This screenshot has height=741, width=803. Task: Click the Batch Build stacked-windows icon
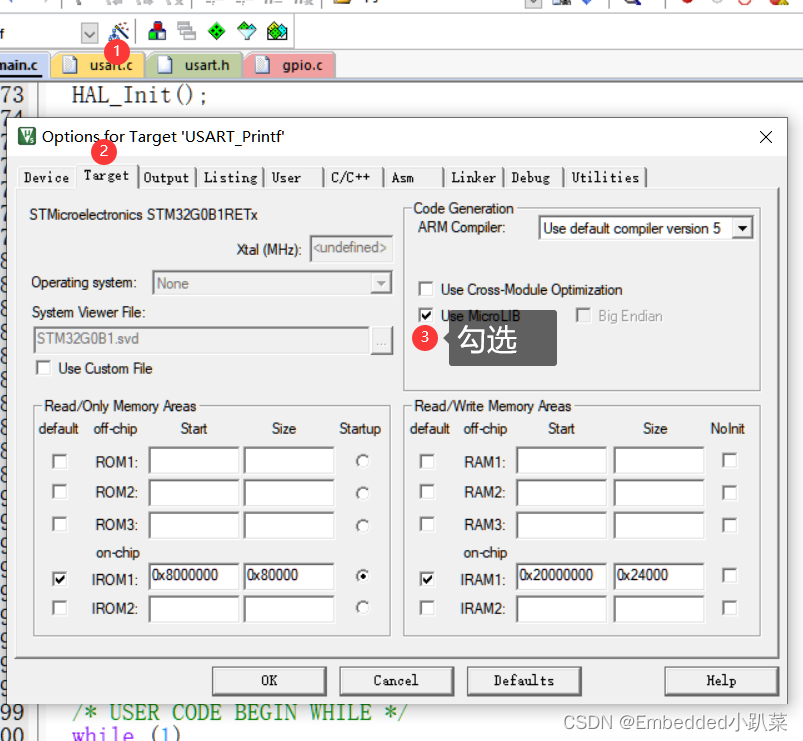point(186,30)
